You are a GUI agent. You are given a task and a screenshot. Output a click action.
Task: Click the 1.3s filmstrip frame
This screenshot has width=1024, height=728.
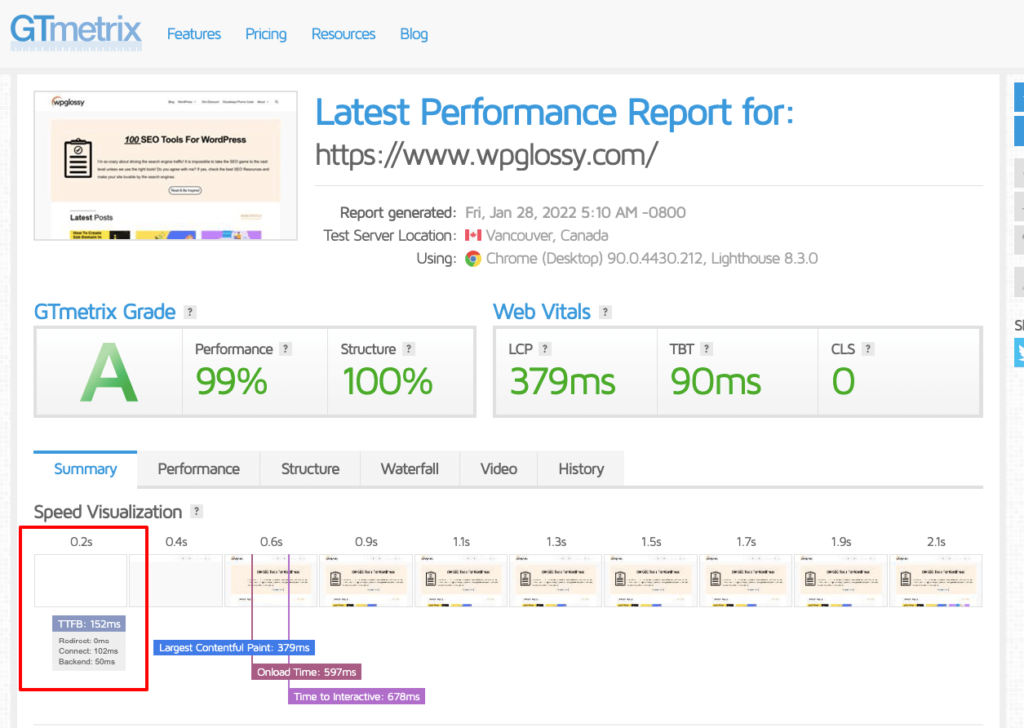pyautogui.click(x=556, y=580)
